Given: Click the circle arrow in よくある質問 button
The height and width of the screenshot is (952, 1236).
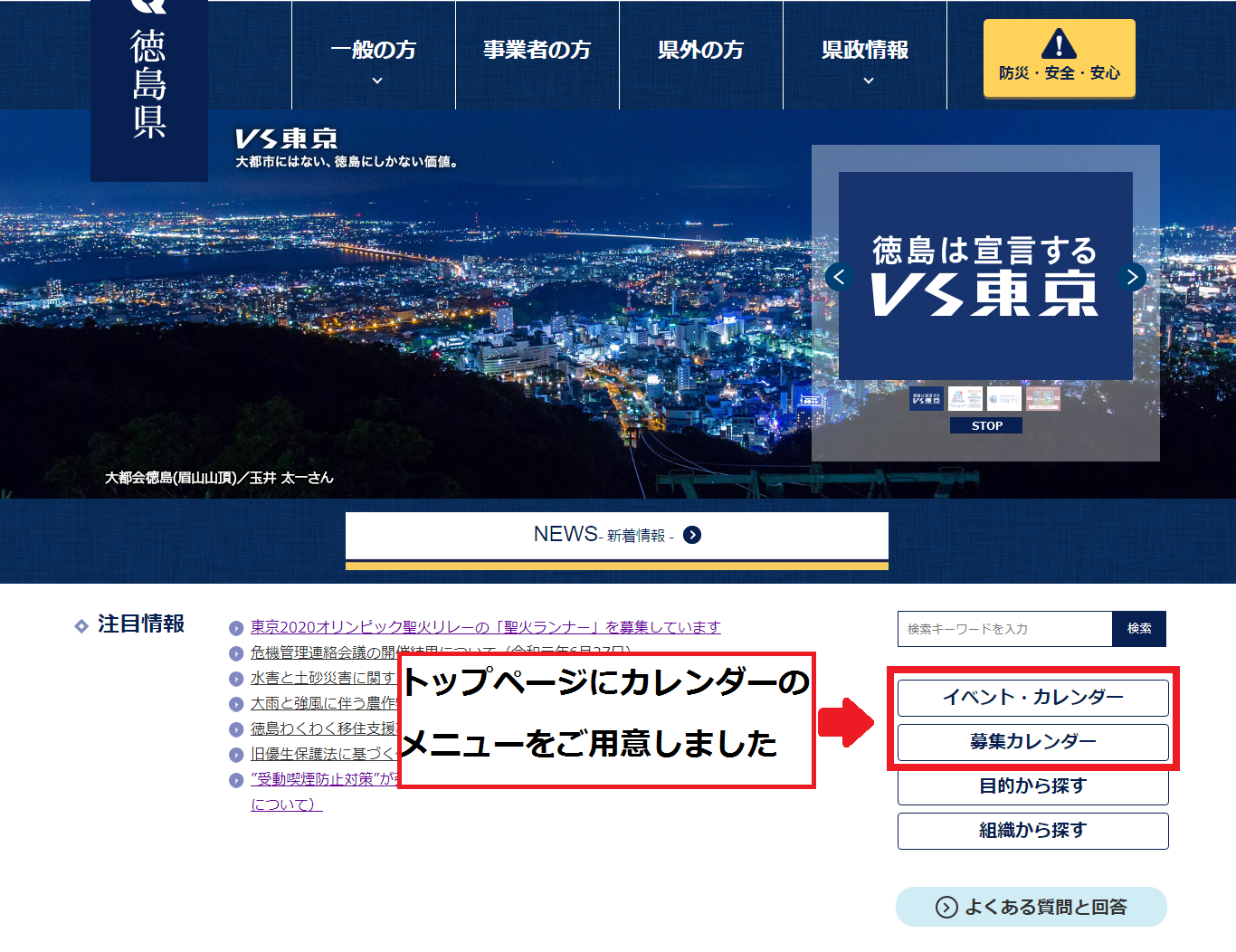Looking at the screenshot, I should tap(946, 907).
